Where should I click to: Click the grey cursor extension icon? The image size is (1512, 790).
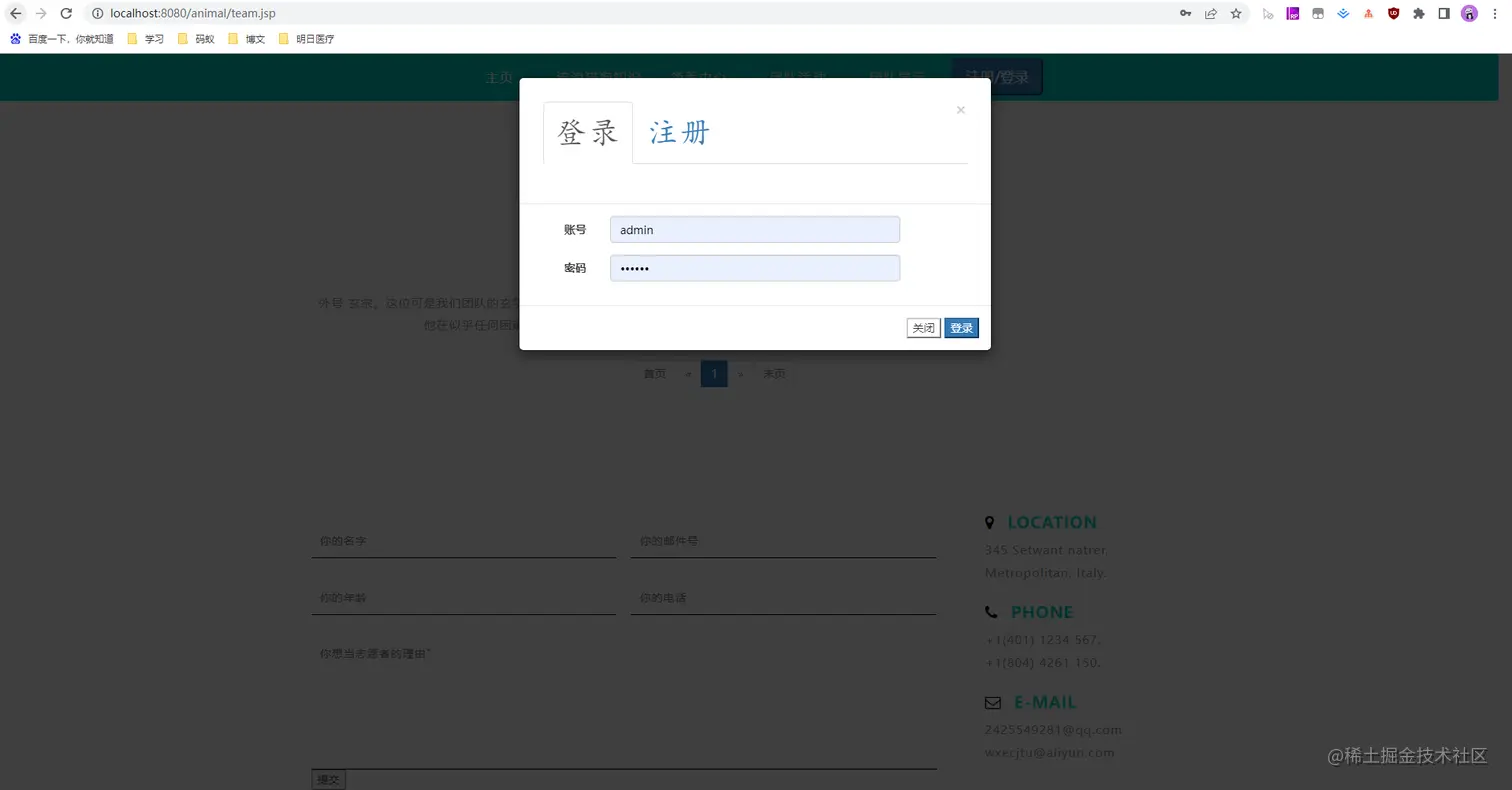[x=1268, y=14]
